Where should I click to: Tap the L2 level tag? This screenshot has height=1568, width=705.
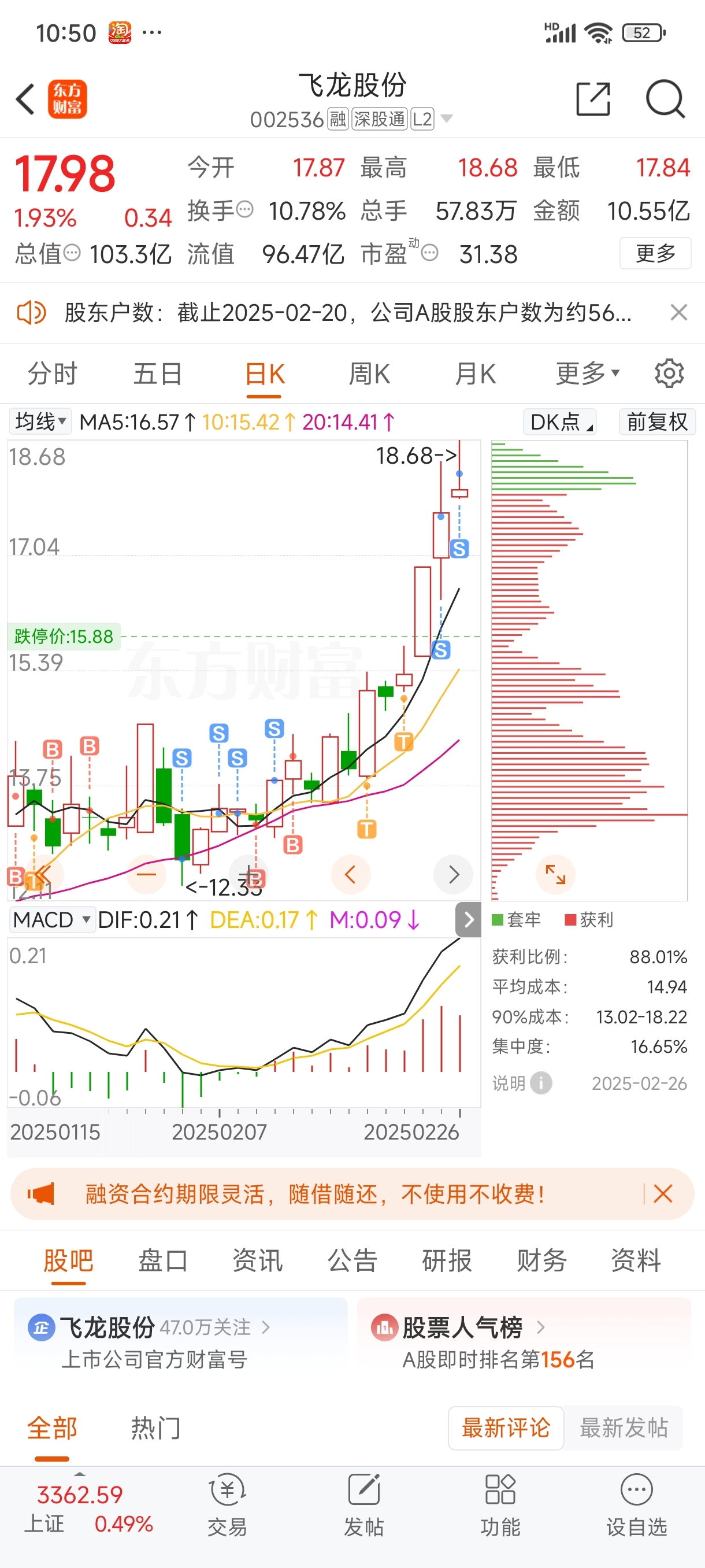[x=422, y=119]
